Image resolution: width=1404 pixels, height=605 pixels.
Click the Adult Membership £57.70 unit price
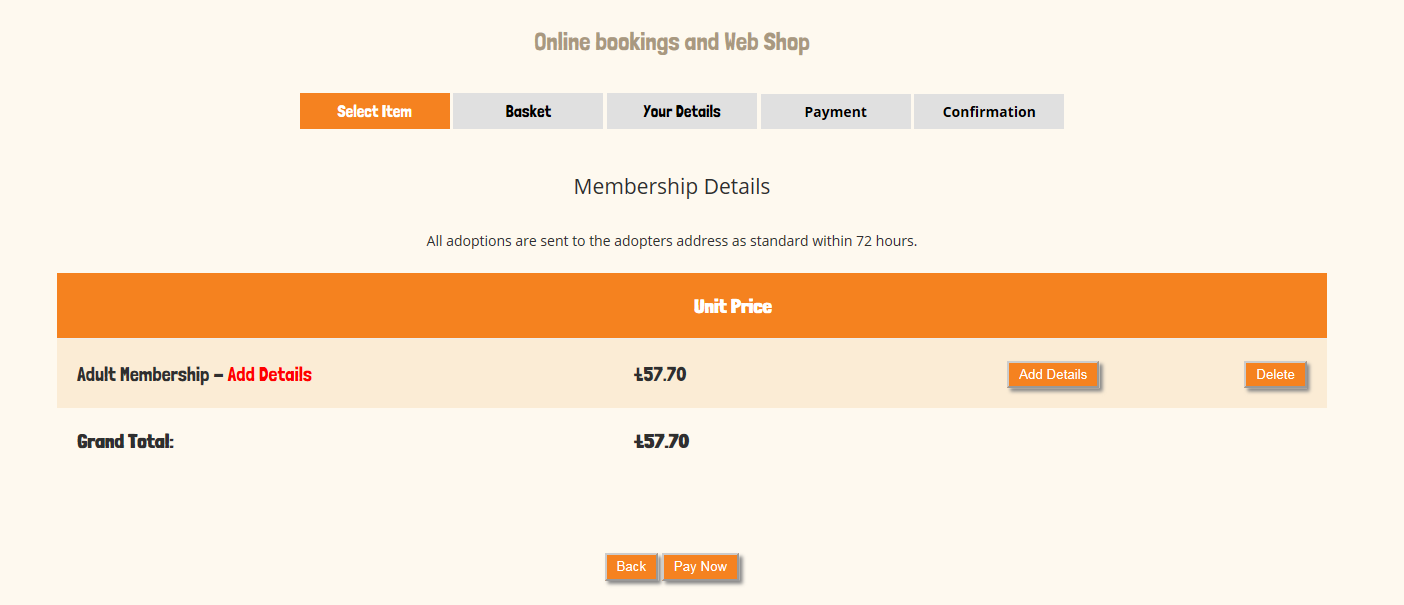point(660,375)
